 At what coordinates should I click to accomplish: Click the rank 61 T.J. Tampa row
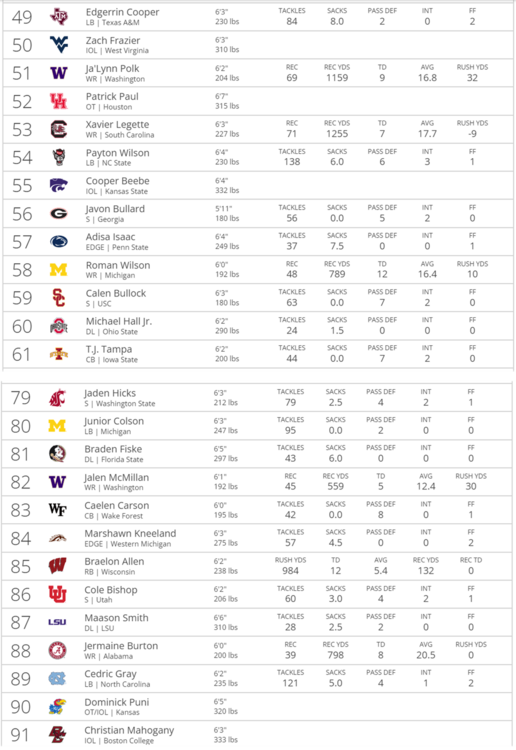tap(258, 354)
